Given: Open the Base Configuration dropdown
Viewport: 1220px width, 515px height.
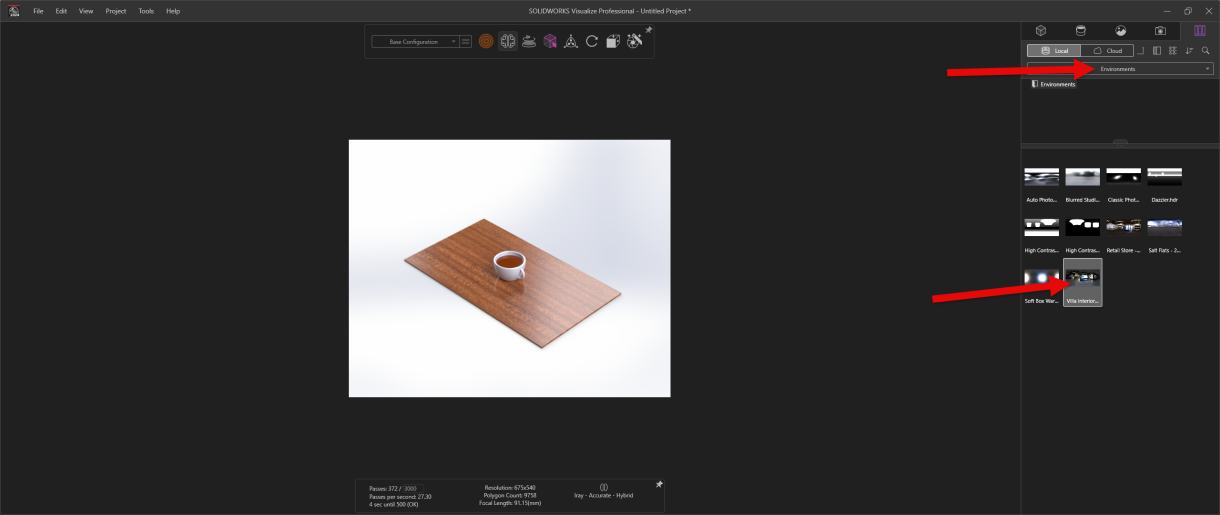Looking at the screenshot, I should coord(414,42).
